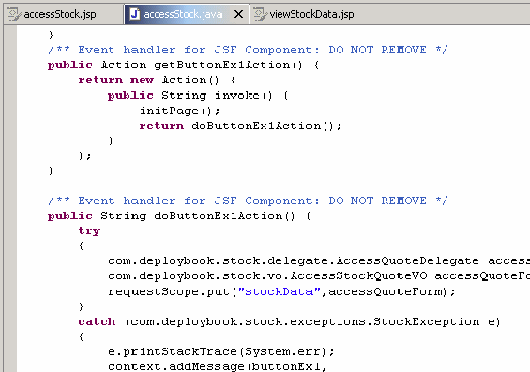Click the first 'DO NOT REMOVE' comment
The height and width of the screenshot is (372, 530).
click(x=377, y=50)
